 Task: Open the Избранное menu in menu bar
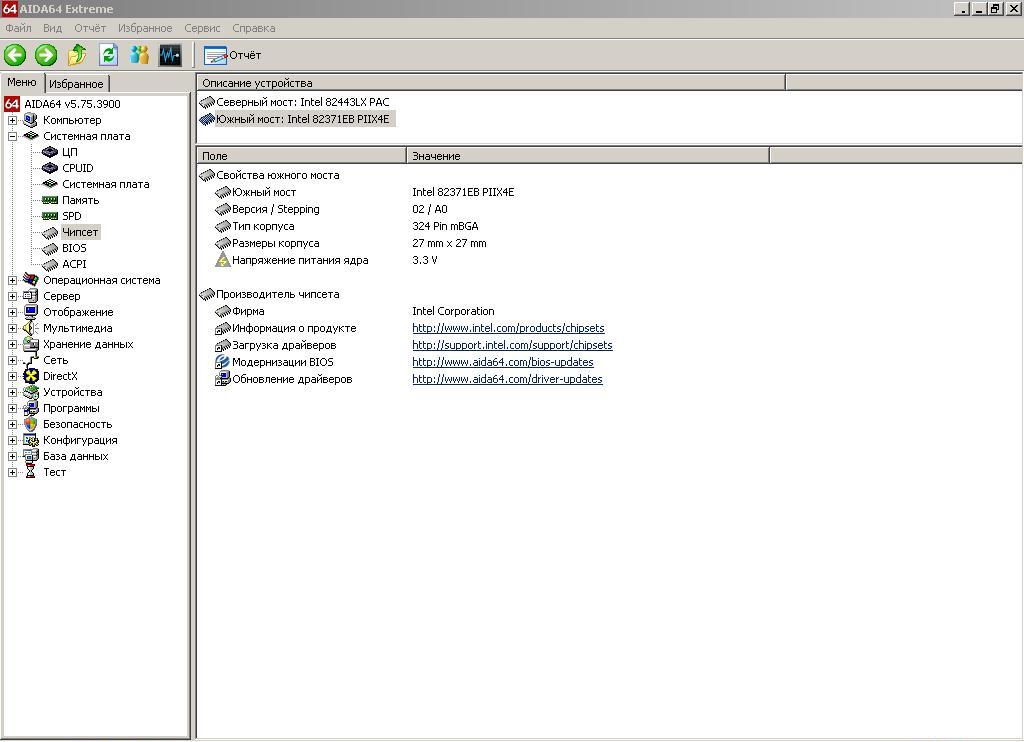(145, 28)
